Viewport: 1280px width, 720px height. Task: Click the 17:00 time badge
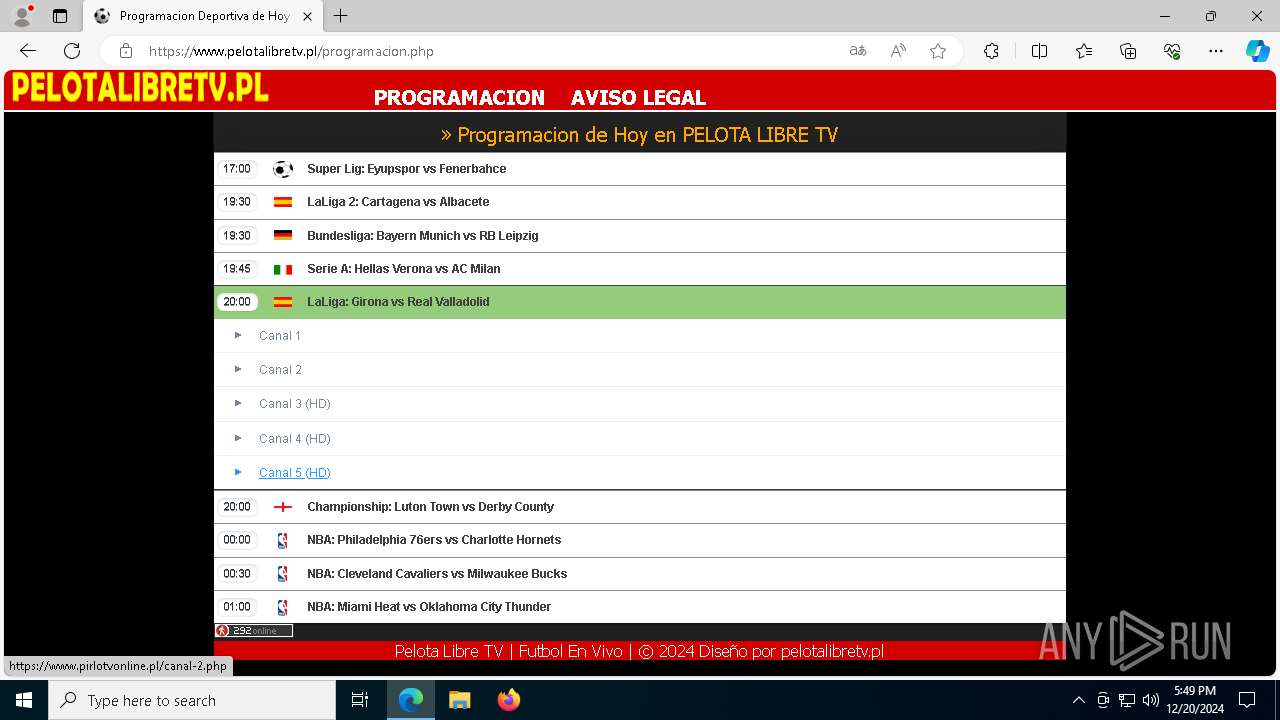[x=237, y=169]
